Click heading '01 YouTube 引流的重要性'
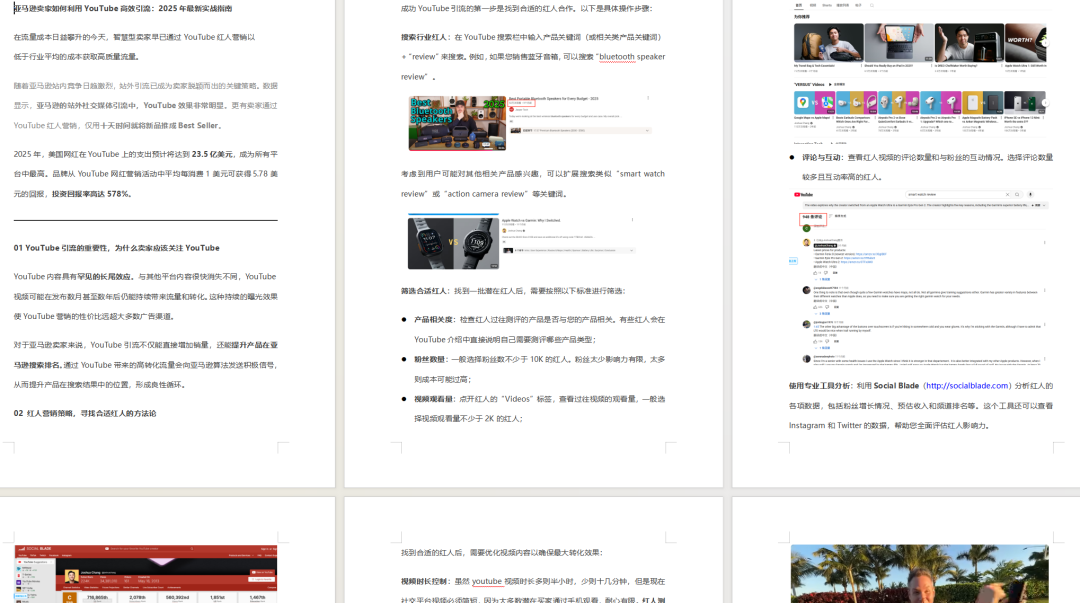 click(116, 248)
